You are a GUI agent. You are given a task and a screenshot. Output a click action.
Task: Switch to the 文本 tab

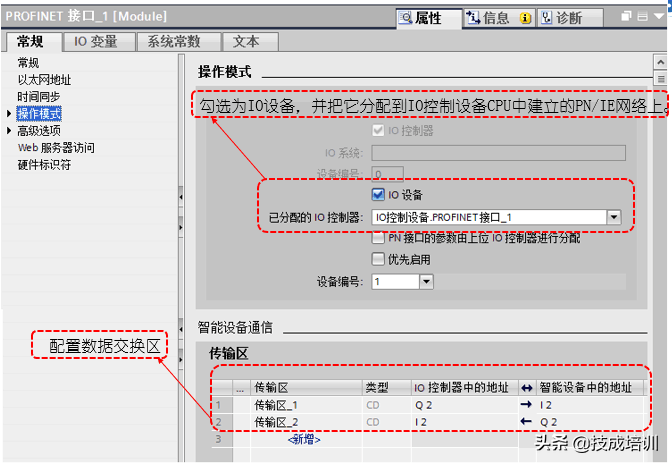point(250,42)
